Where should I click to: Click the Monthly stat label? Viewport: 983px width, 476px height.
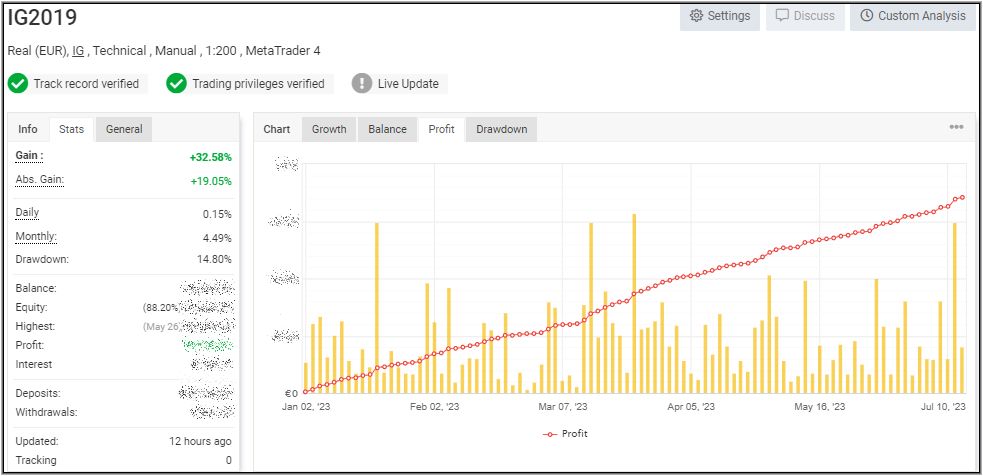[36, 237]
